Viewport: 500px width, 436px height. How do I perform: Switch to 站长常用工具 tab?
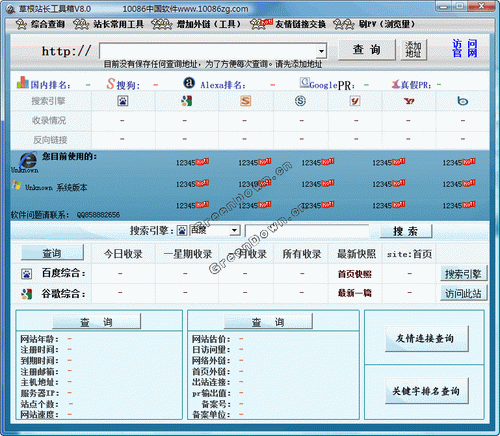108,24
